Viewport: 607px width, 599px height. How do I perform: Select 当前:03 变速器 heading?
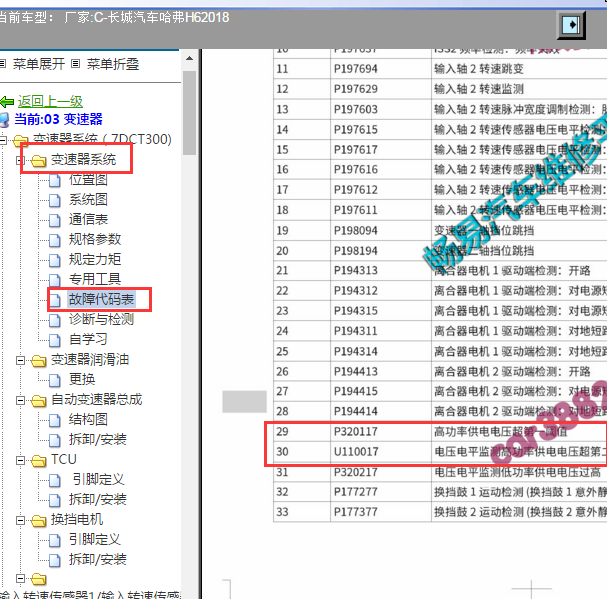[58, 119]
